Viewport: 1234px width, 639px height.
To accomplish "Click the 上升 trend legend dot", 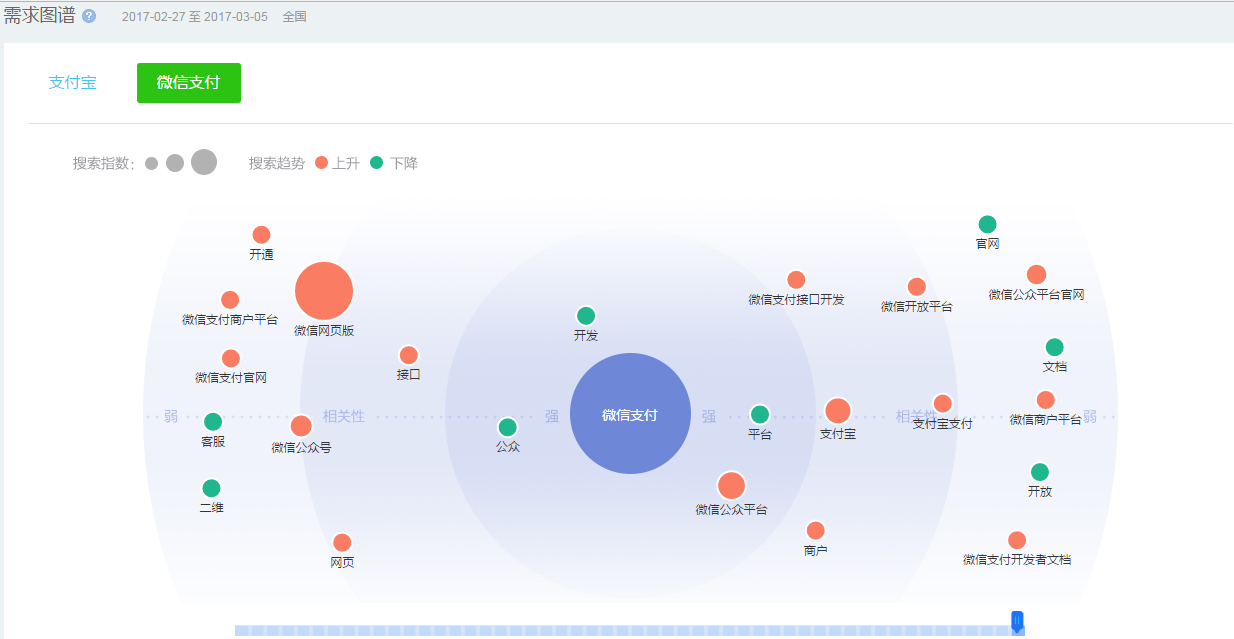I will 321,163.
